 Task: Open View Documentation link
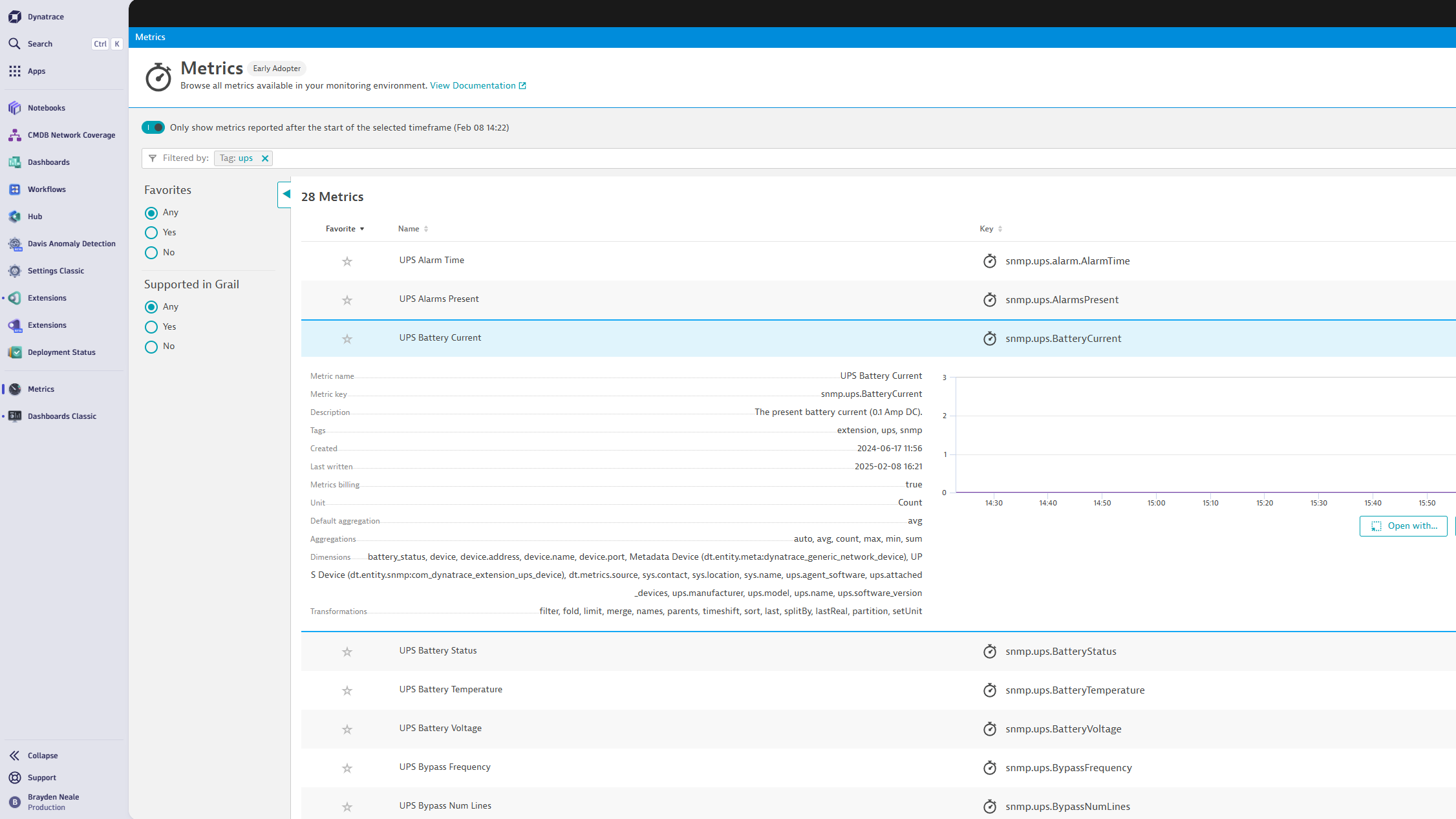(478, 85)
